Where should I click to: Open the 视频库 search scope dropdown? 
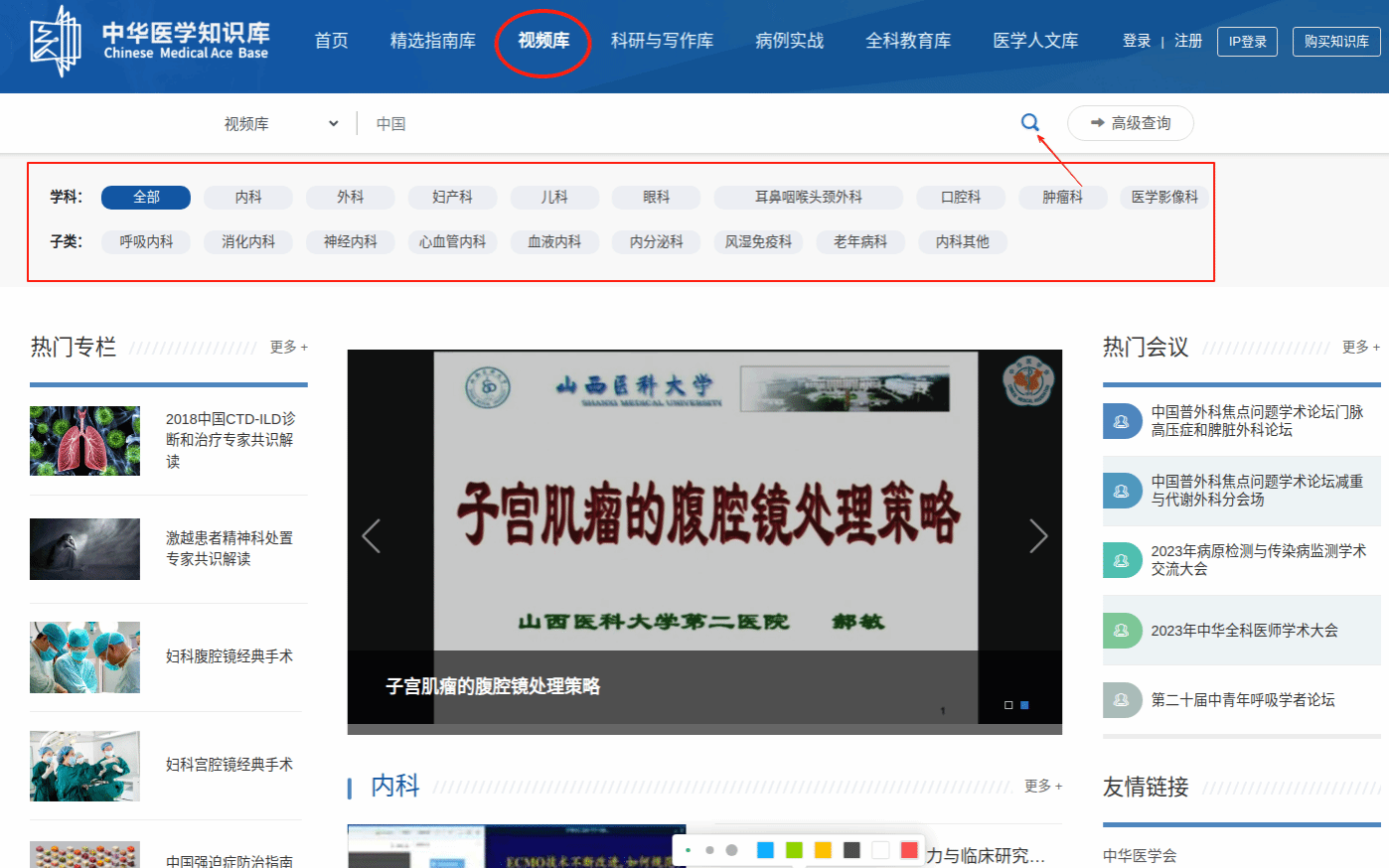click(x=281, y=124)
